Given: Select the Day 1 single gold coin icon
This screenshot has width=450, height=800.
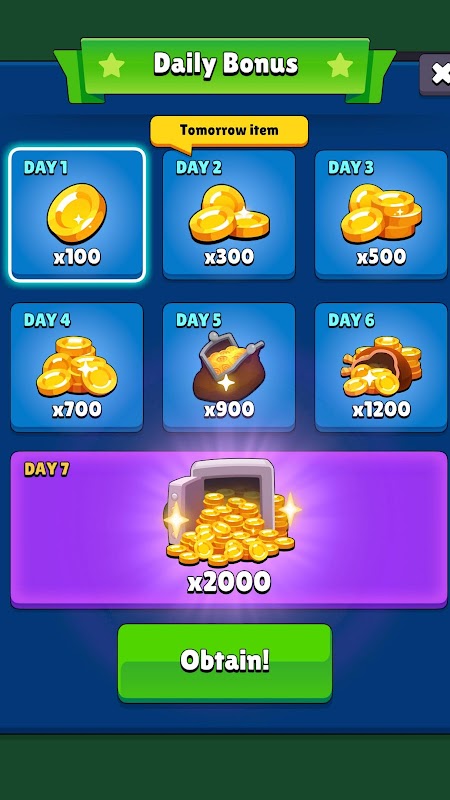Looking at the screenshot, I should point(77,213).
